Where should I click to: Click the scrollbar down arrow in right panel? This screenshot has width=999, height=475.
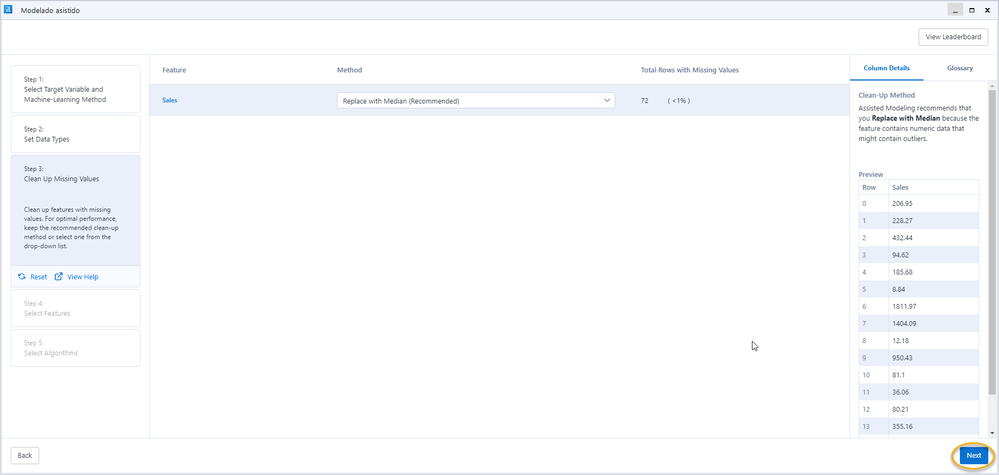[992, 433]
